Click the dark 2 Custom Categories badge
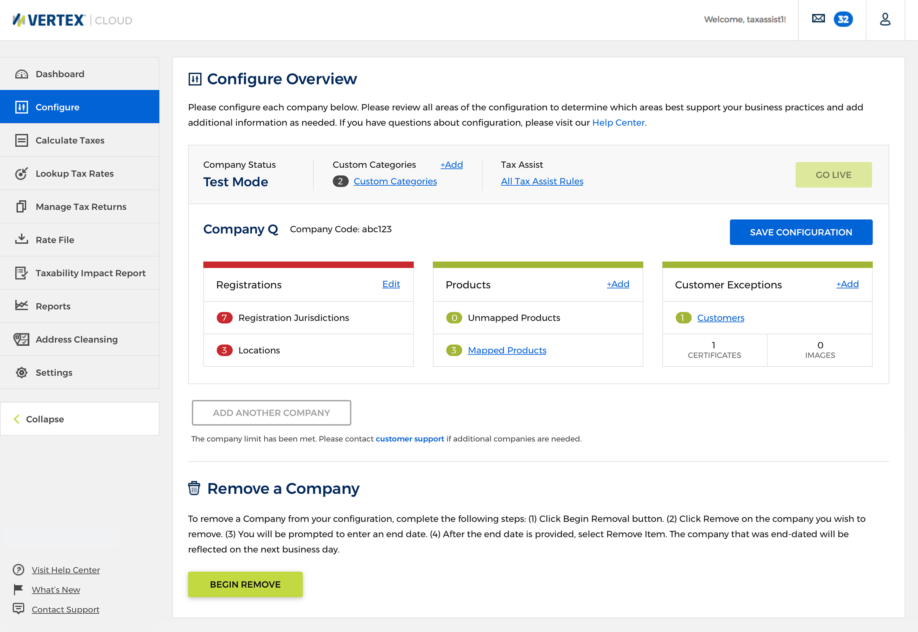 click(x=341, y=181)
